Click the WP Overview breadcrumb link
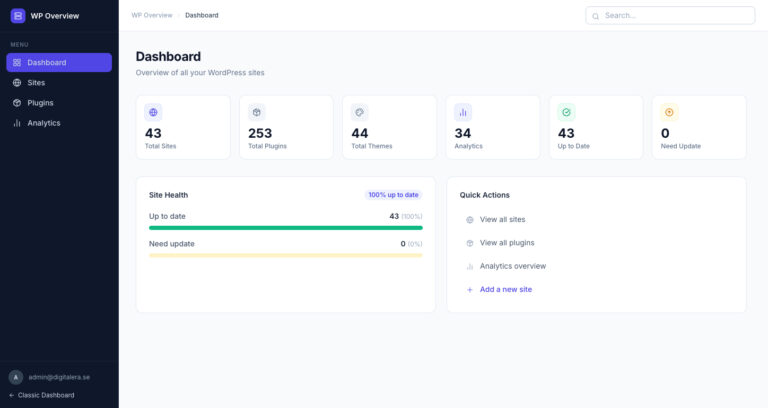This screenshot has width=768, height=408. point(152,15)
